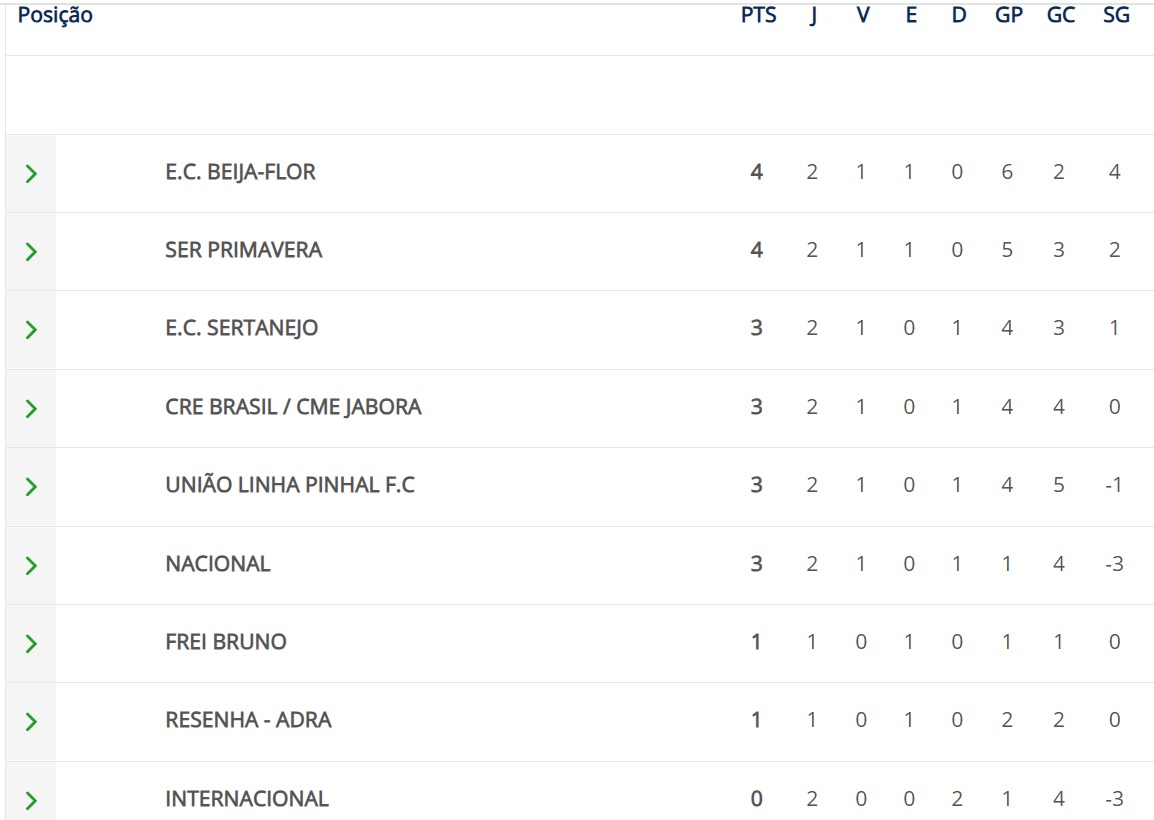Open the UNIÃO LINHA PINHAL F.C team name

click(290, 485)
